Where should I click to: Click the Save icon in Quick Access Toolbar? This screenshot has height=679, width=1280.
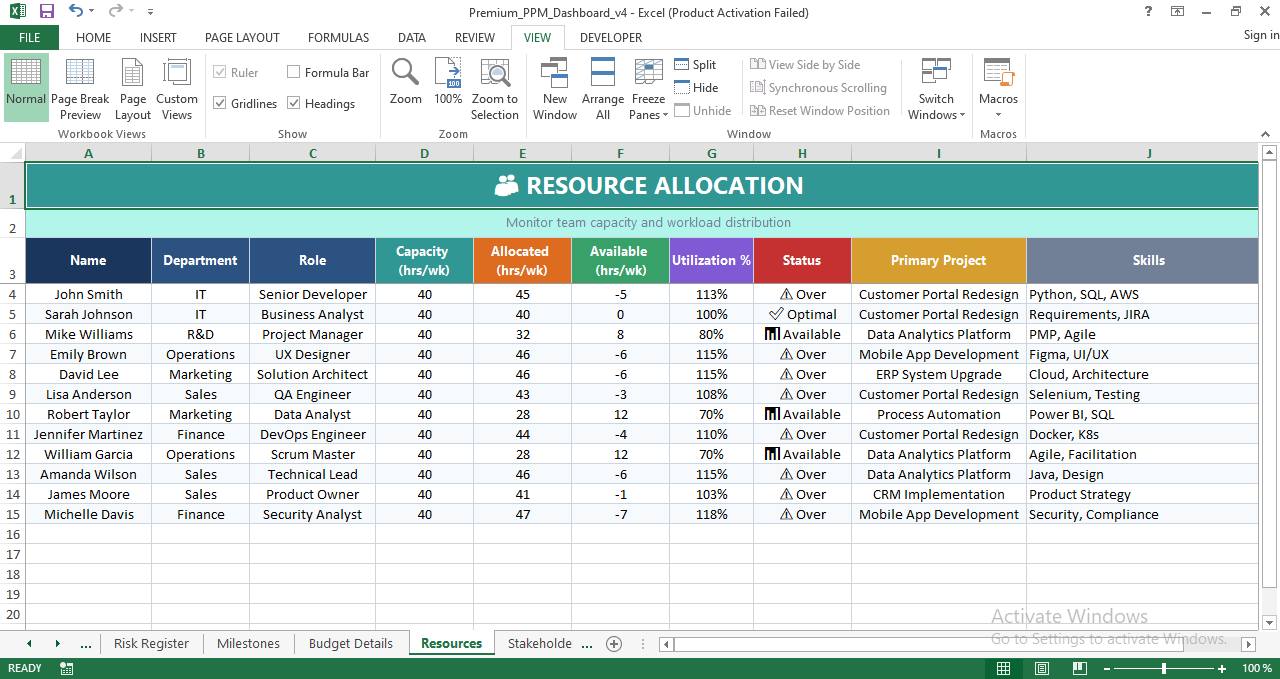click(x=45, y=11)
